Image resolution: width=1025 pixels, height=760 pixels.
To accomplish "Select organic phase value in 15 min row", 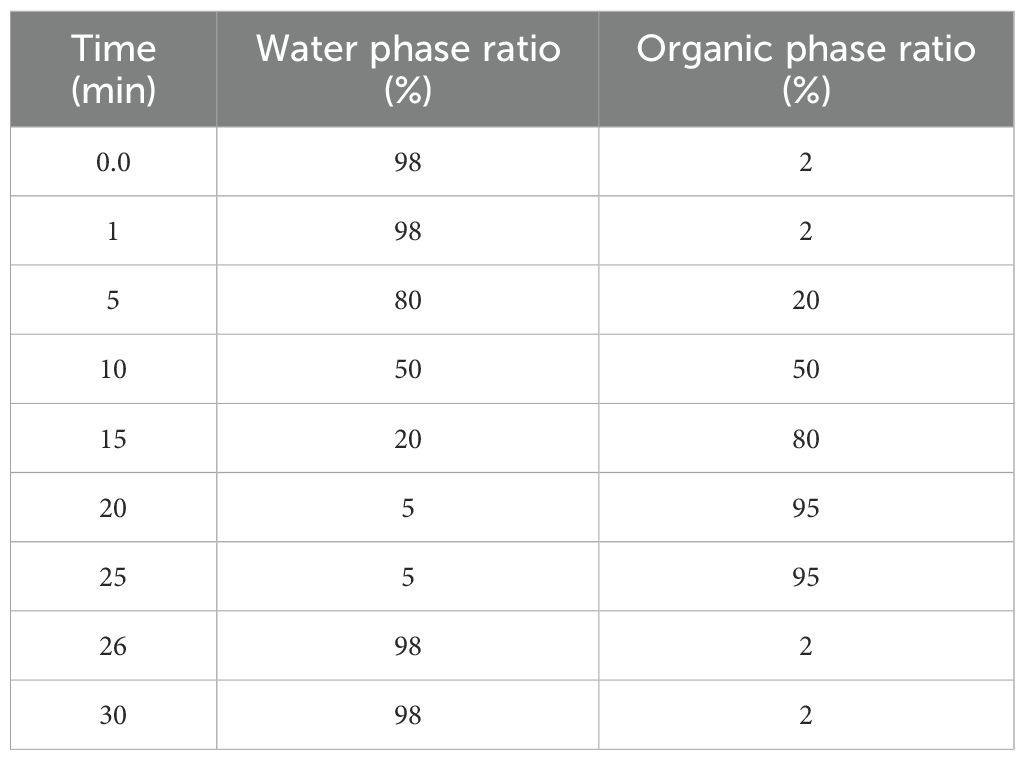I will (805, 439).
